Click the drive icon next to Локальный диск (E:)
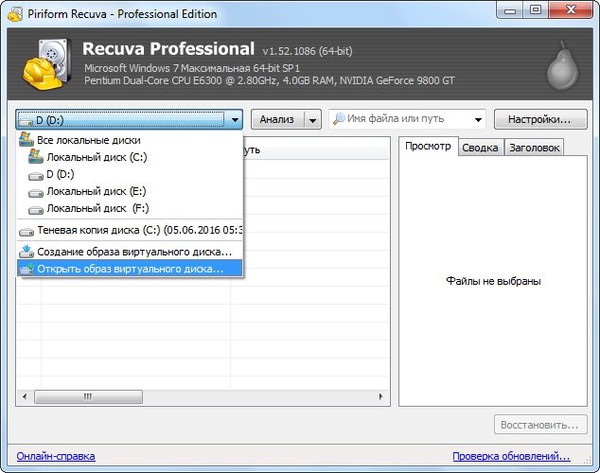Screen dimensions: 600x473 (37, 191)
